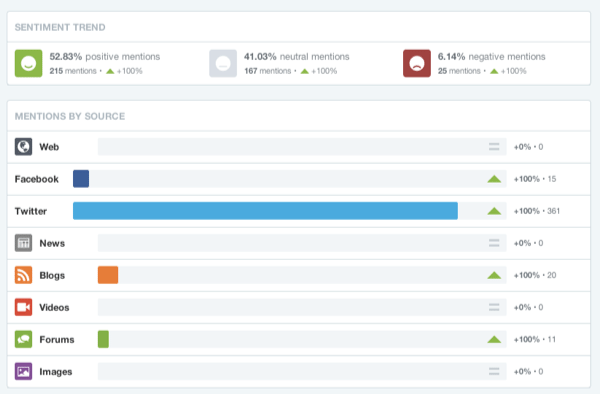The height and width of the screenshot is (394, 600).
Task: Select the Web globe source icon
Action: [x=23, y=147]
